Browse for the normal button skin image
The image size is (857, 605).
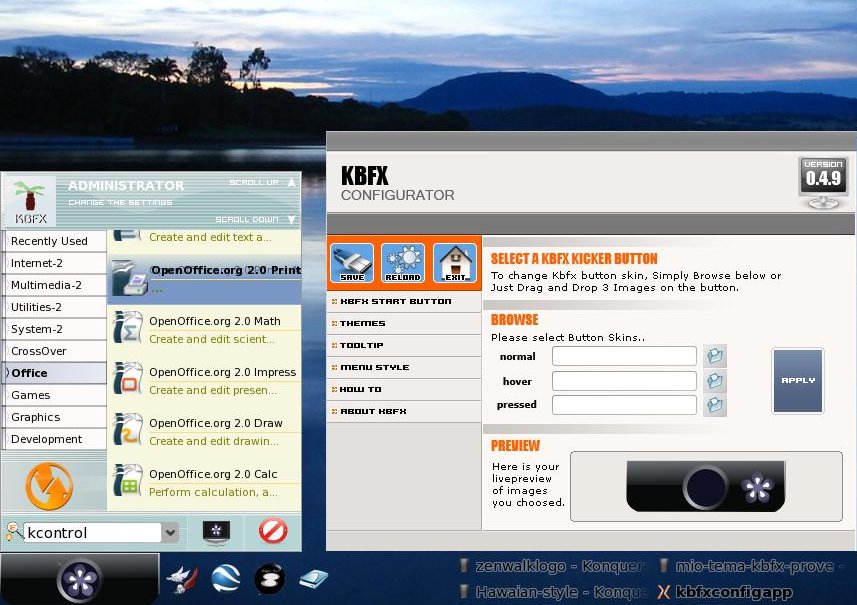(x=715, y=356)
